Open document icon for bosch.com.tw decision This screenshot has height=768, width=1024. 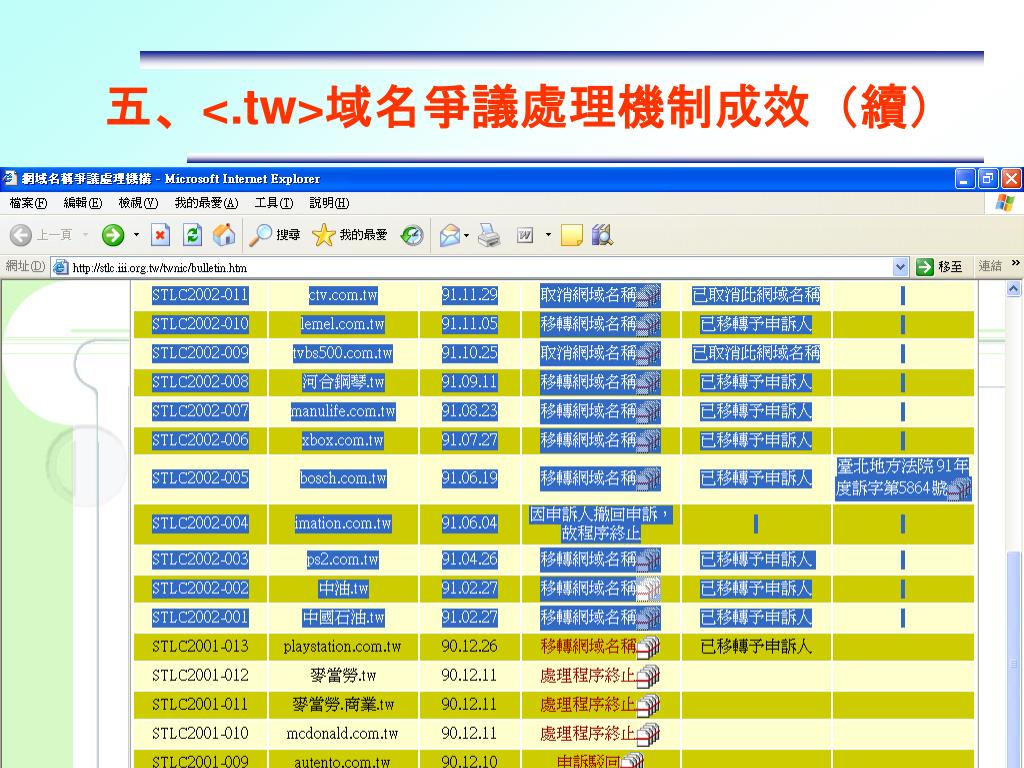pos(649,479)
